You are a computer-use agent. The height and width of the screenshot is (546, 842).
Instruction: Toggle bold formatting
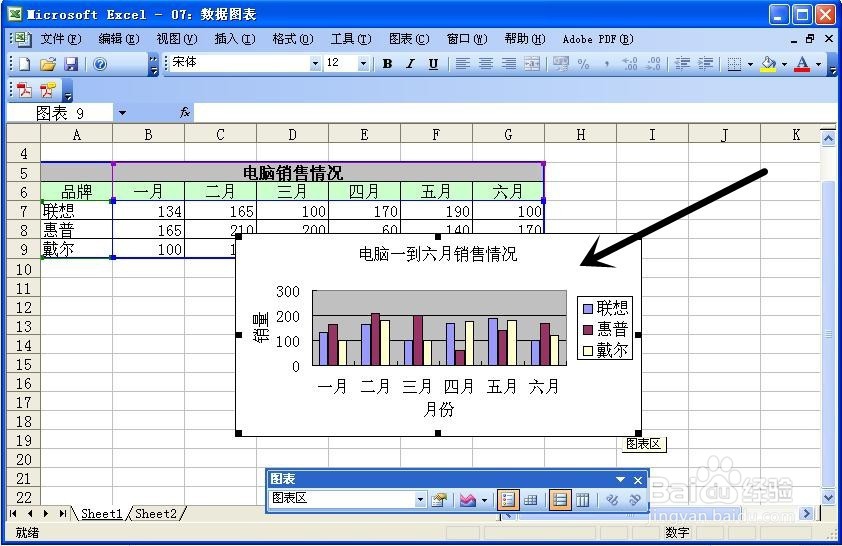pyautogui.click(x=387, y=64)
